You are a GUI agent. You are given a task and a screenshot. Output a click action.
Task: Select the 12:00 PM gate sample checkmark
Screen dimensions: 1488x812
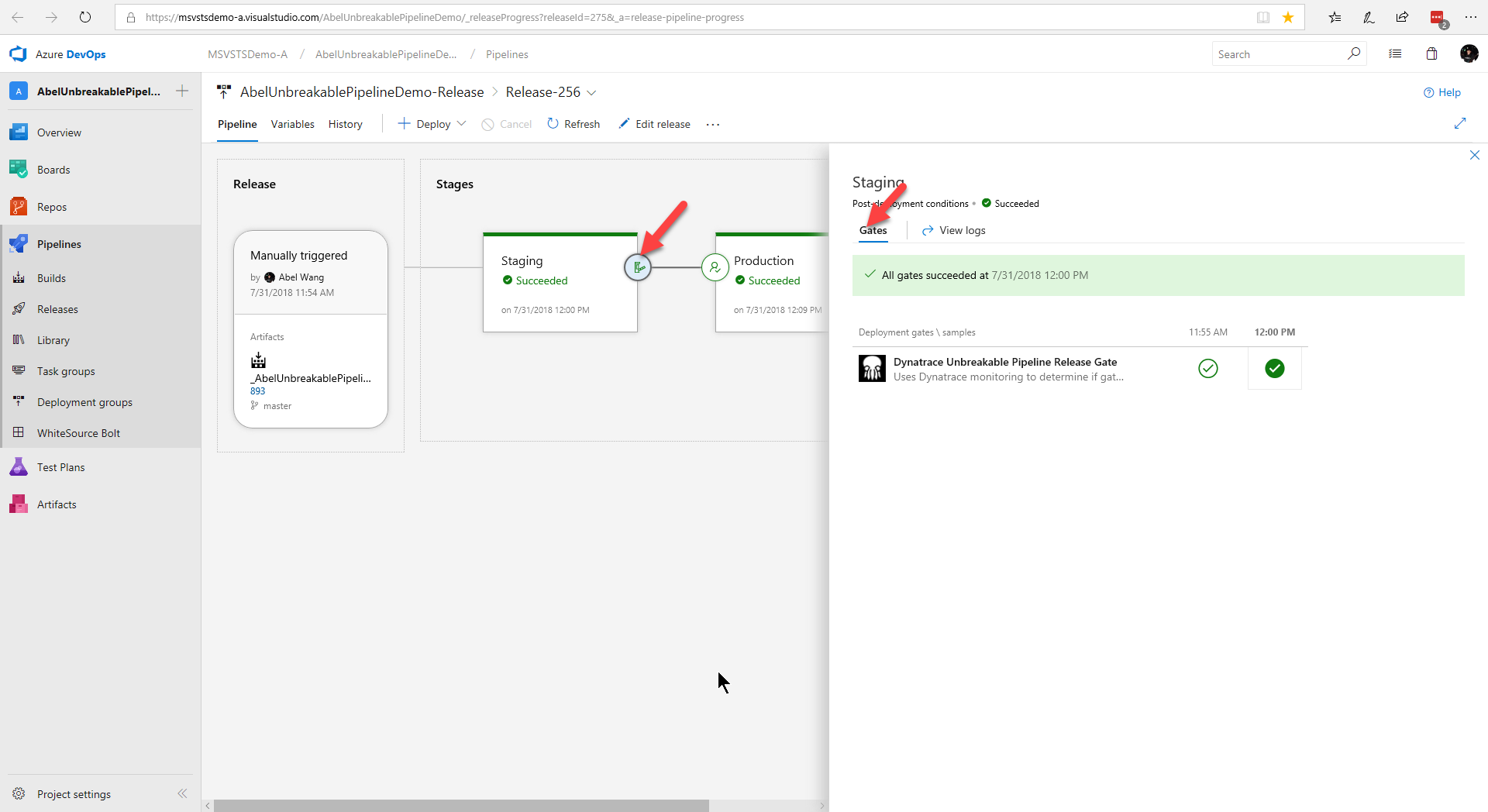pos(1275,368)
